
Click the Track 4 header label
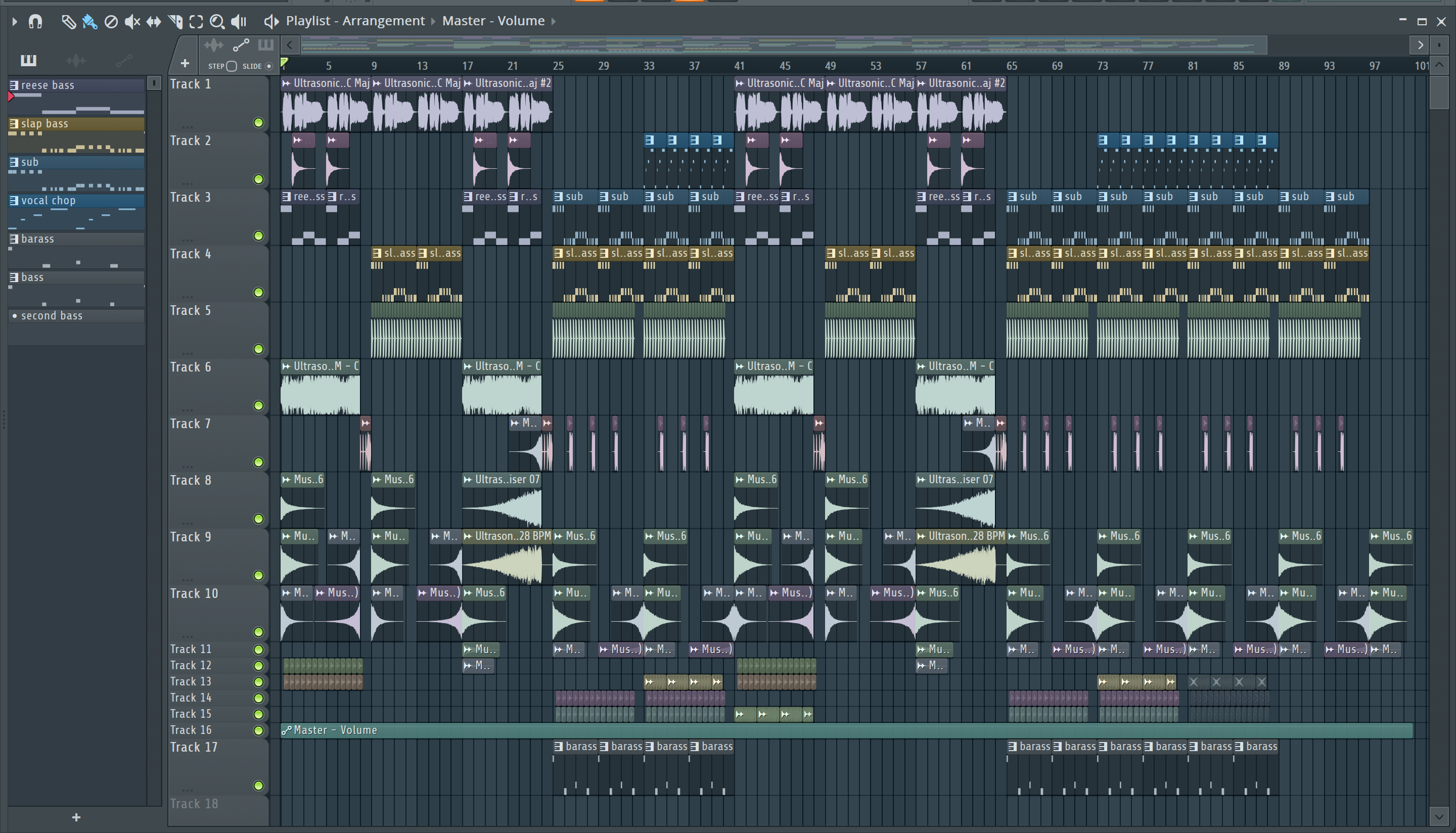point(191,253)
